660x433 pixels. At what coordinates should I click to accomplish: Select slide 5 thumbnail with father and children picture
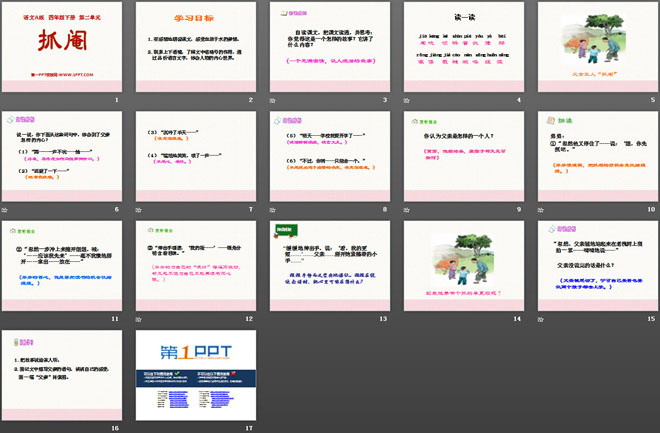[598, 47]
